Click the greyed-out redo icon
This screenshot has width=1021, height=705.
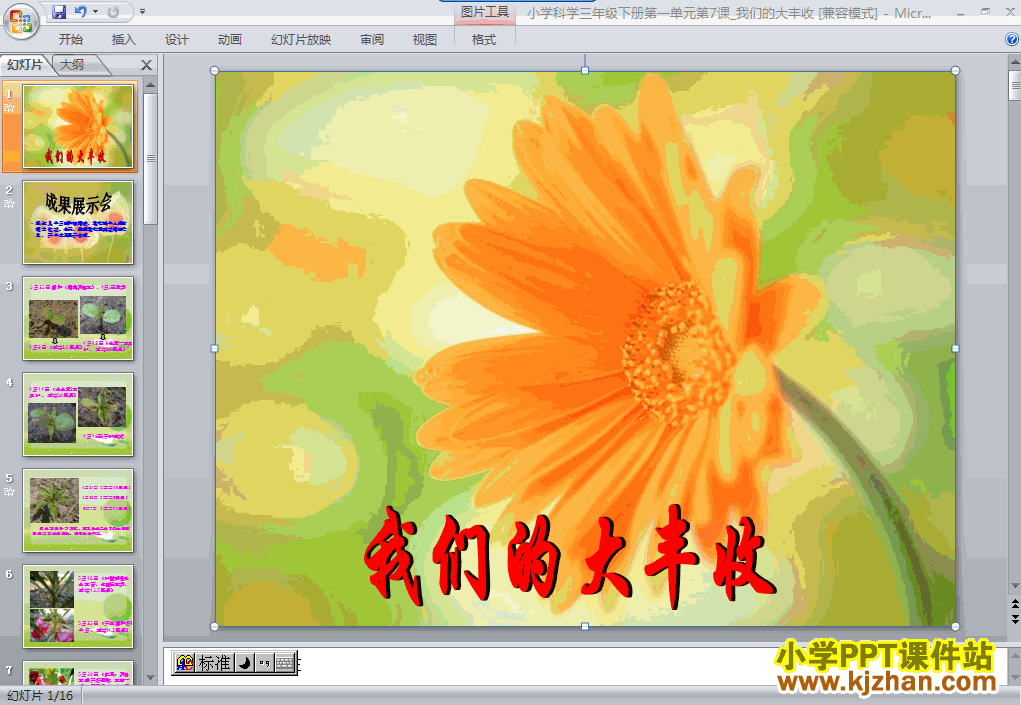coord(114,12)
